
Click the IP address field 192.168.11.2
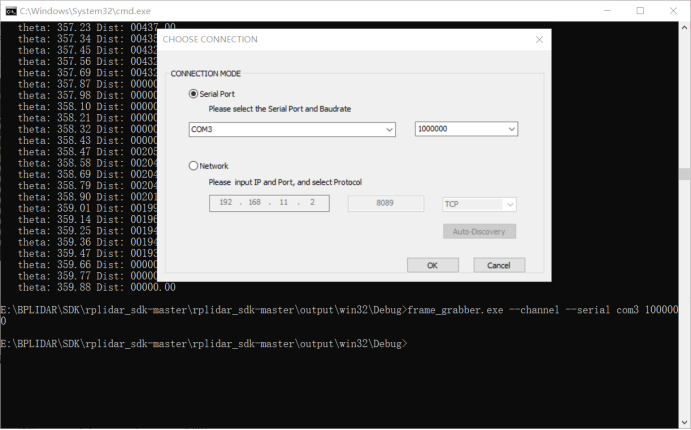click(x=269, y=203)
